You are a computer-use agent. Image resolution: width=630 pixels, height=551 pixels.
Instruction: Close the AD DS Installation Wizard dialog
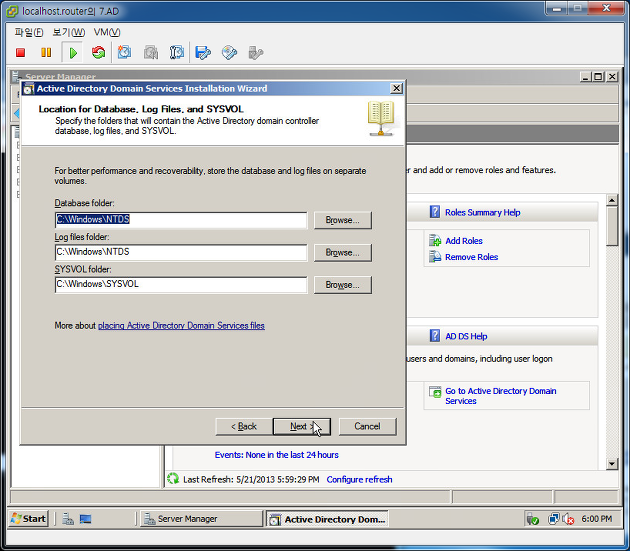[396, 88]
